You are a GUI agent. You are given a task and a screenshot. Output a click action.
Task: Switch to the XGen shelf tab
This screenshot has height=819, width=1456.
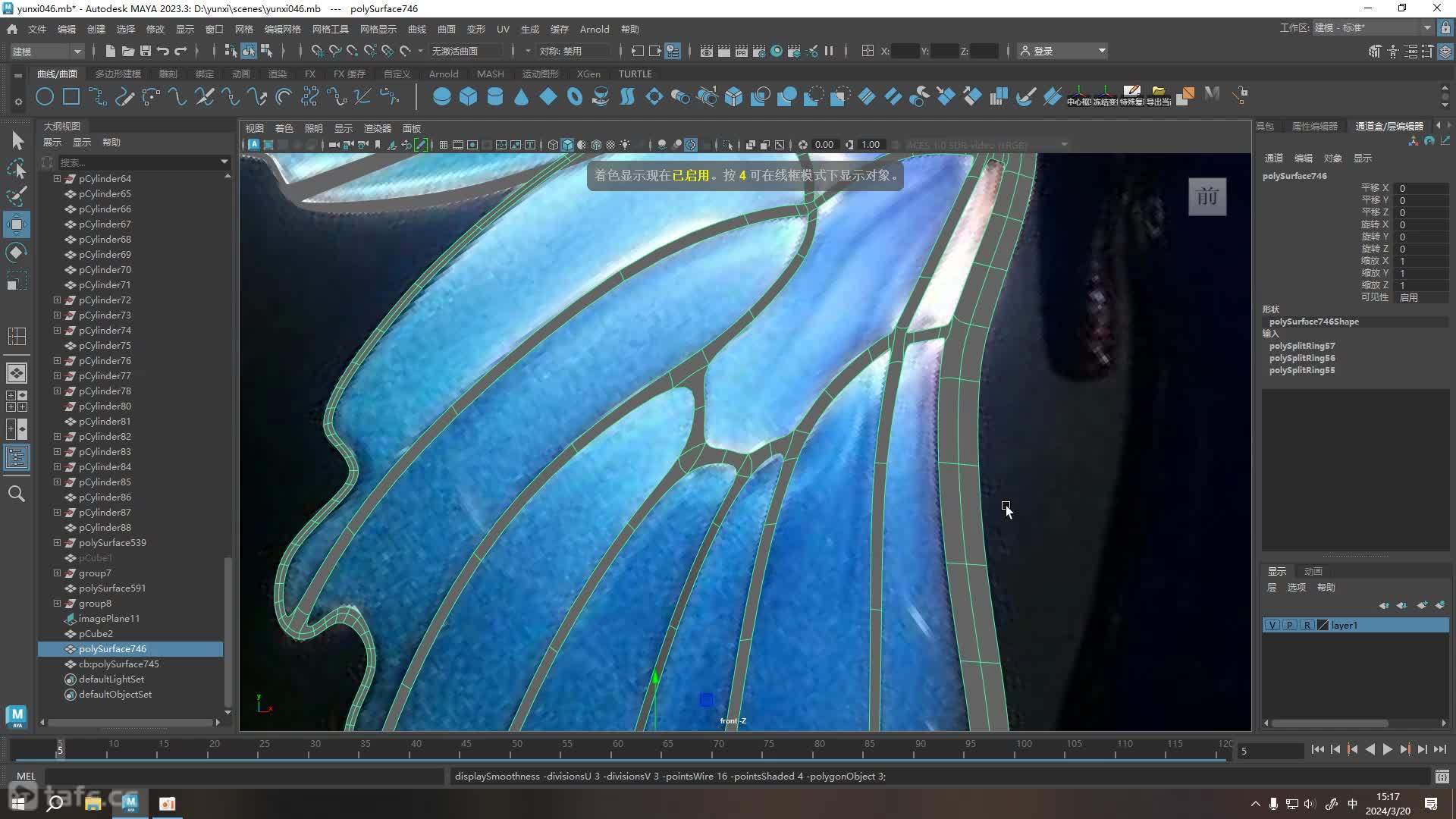(x=588, y=74)
